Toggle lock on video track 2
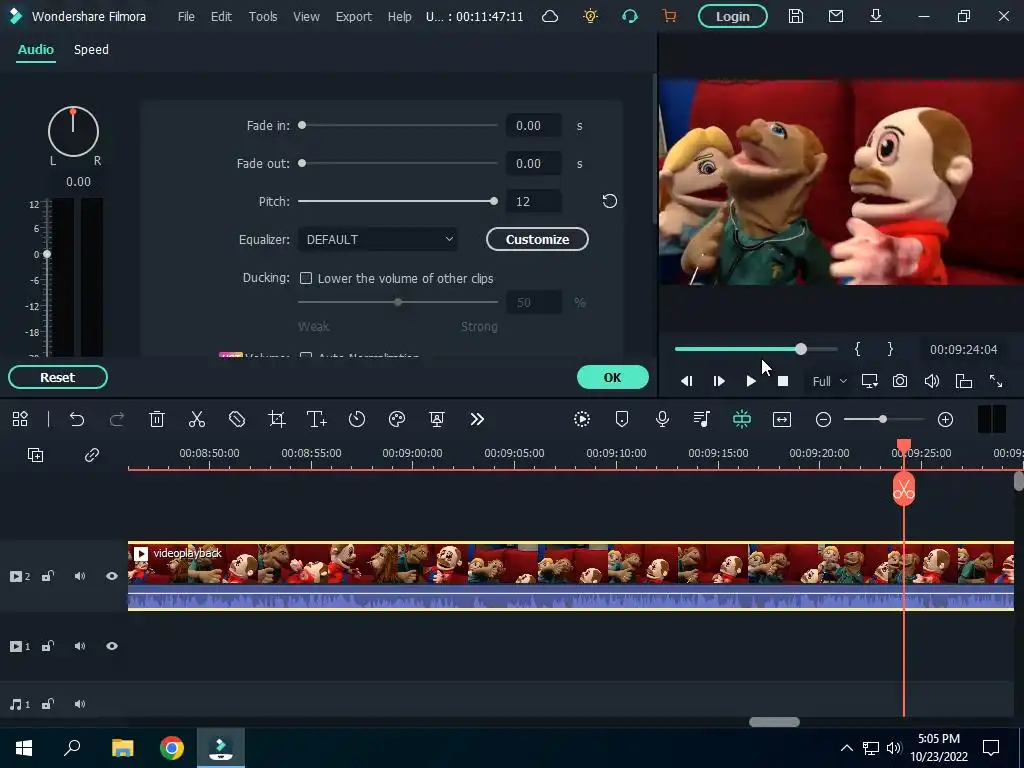Viewport: 1024px width, 768px height. point(48,576)
